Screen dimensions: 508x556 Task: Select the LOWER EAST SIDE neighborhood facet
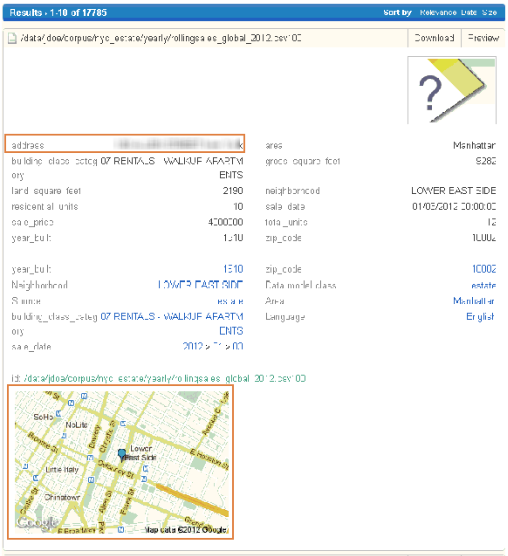coord(200,285)
